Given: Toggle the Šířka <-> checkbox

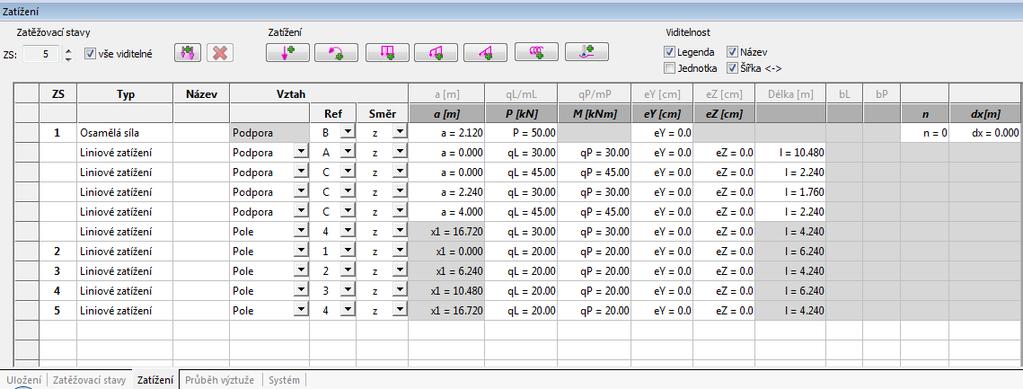Looking at the screenshot, I should [x=733, y=68].
